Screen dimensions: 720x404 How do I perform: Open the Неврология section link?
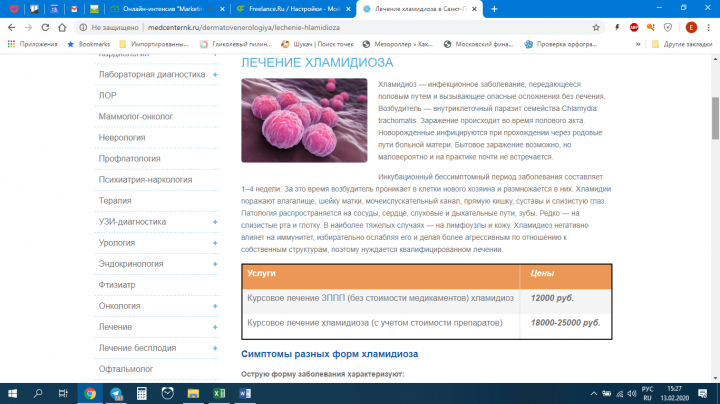pyautogui.click(x=122, y=138)
